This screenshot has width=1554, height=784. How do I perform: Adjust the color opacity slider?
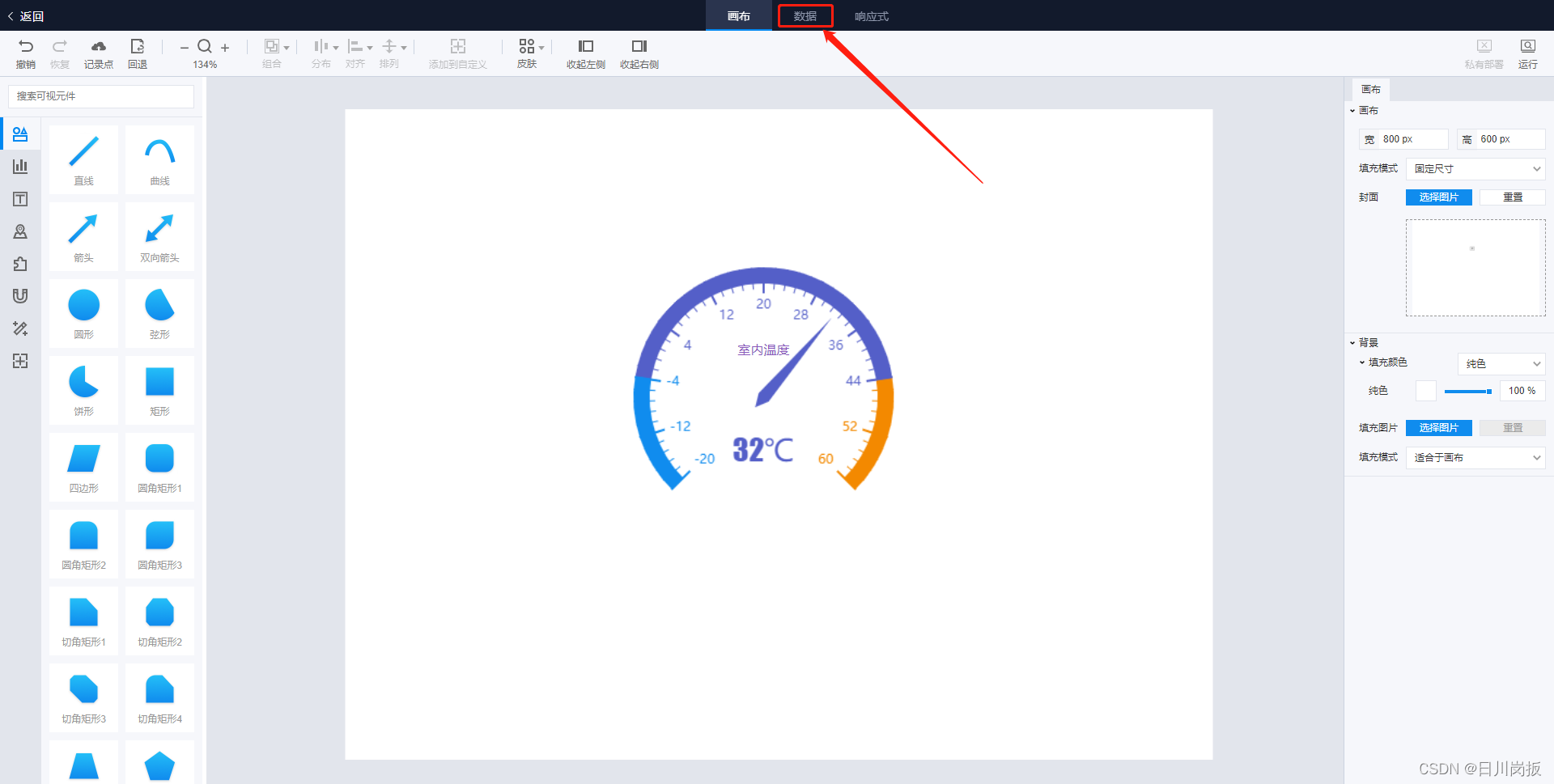1468,392
